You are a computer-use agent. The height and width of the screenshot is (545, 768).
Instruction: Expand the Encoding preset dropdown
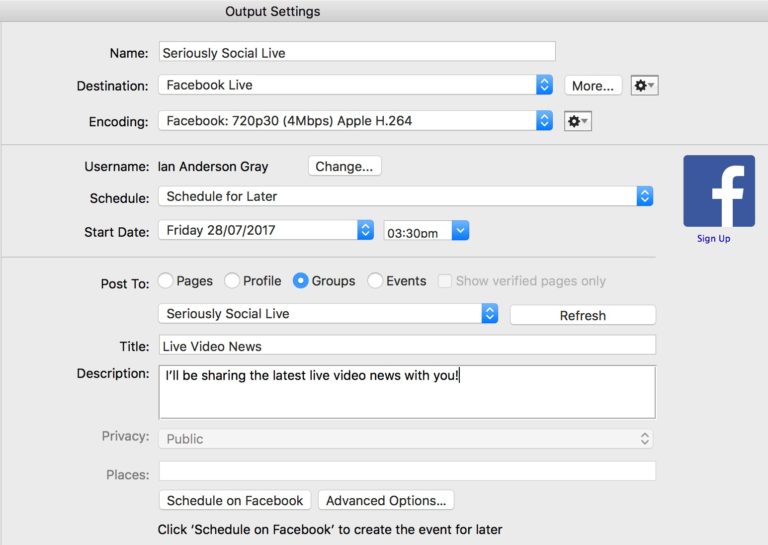click(544, 120)
